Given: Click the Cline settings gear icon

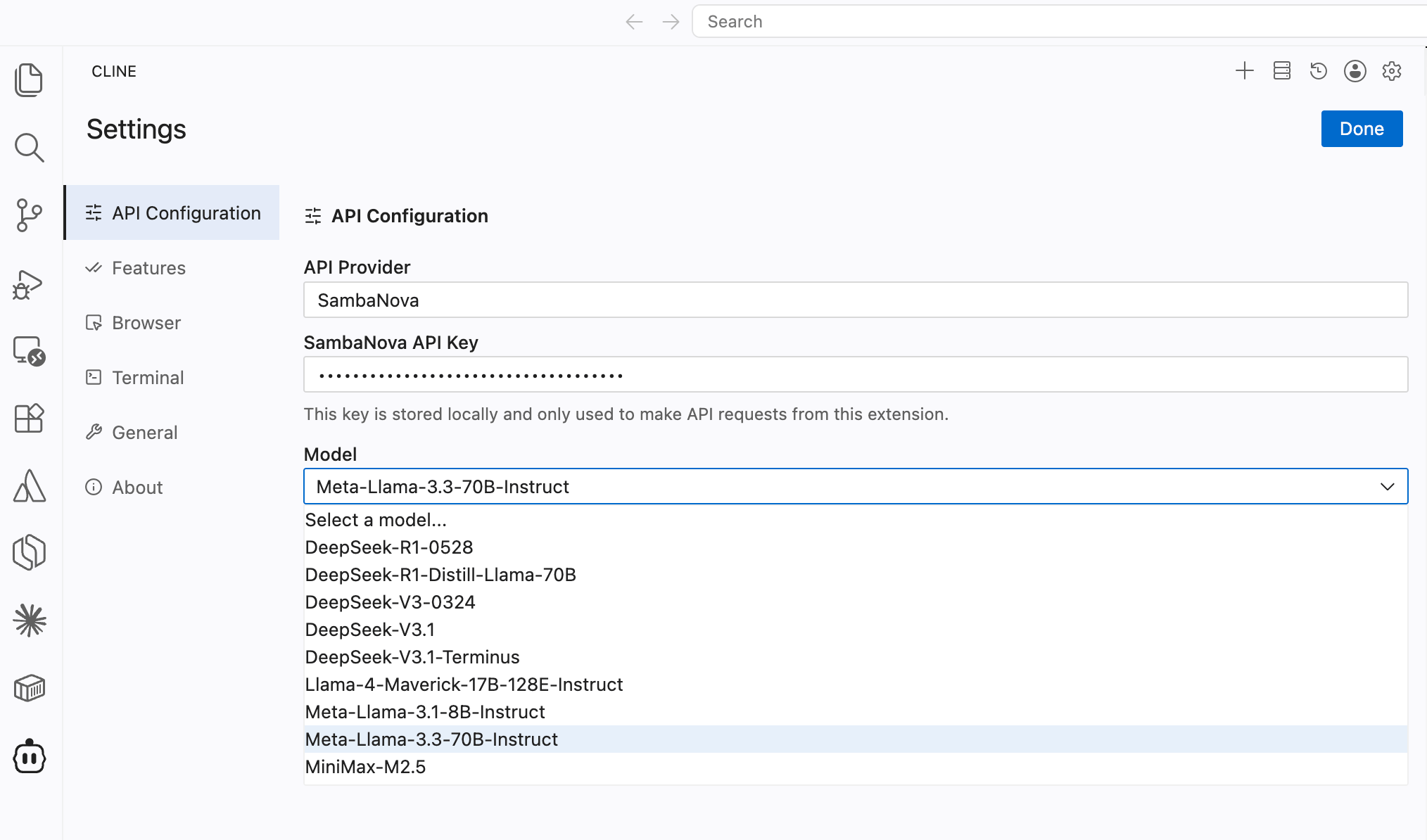Looking at the screenshot, I should 1392,71.
